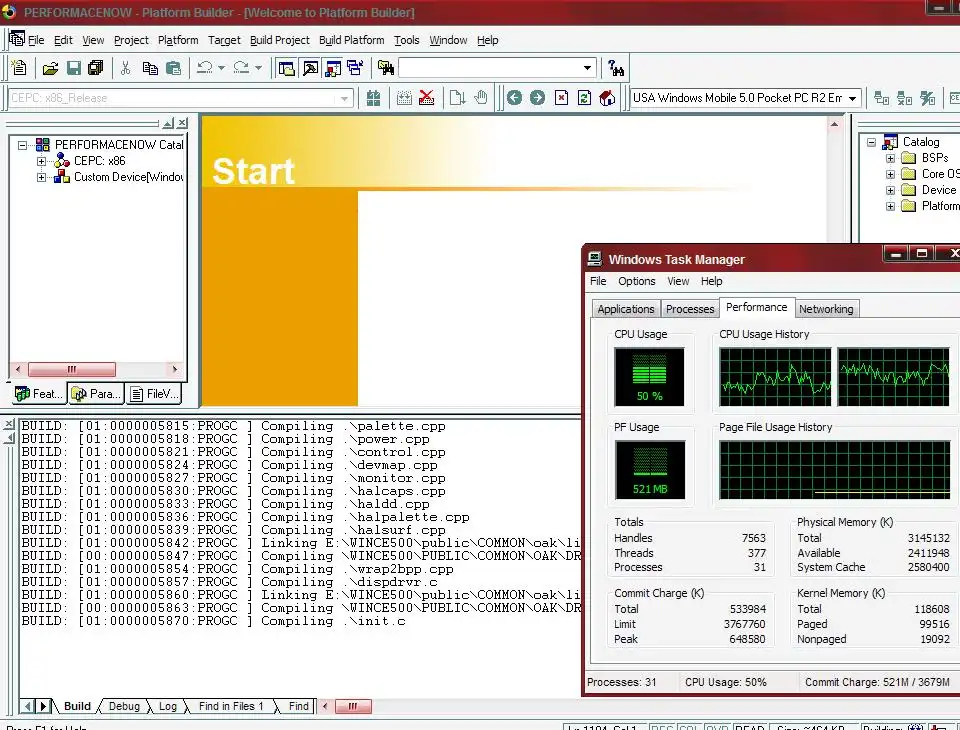The image size is (960, 730).
Task: Open the Redo history dropdown arrow
Action: (258, 68)
